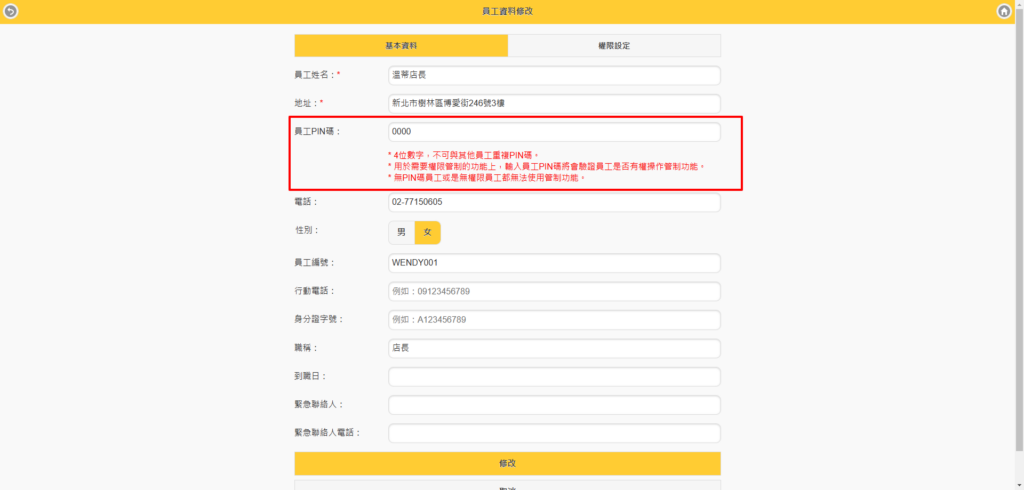Click the back arrow icon in header
The image size is (1024, 490).
tap(10, 11)
